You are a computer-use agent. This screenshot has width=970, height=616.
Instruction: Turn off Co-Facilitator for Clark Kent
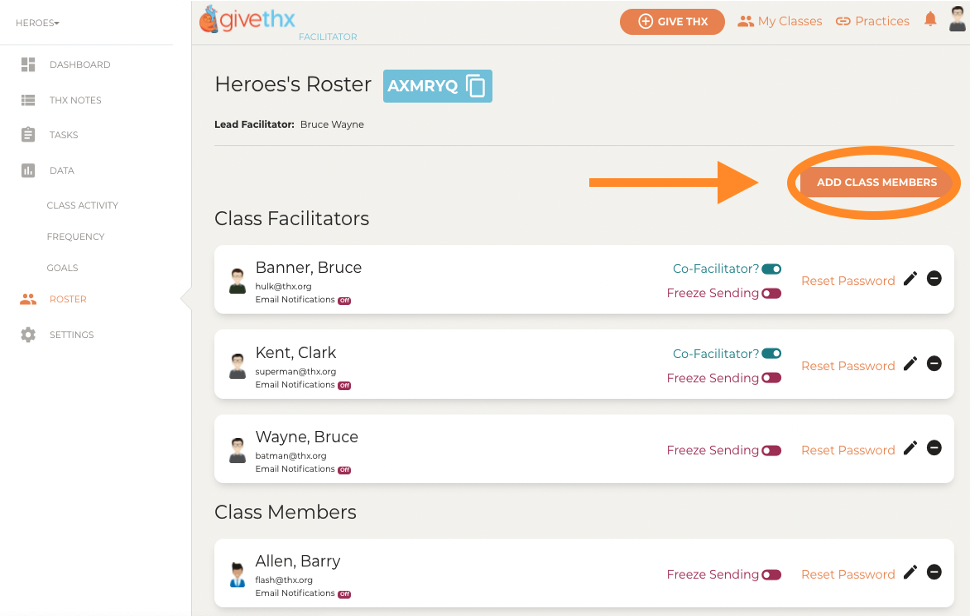[x=771, y=354]
